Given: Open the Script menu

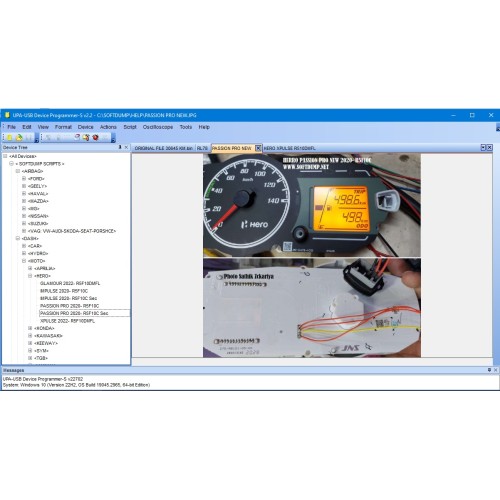Looking at the screenshot, I should 130,127.
